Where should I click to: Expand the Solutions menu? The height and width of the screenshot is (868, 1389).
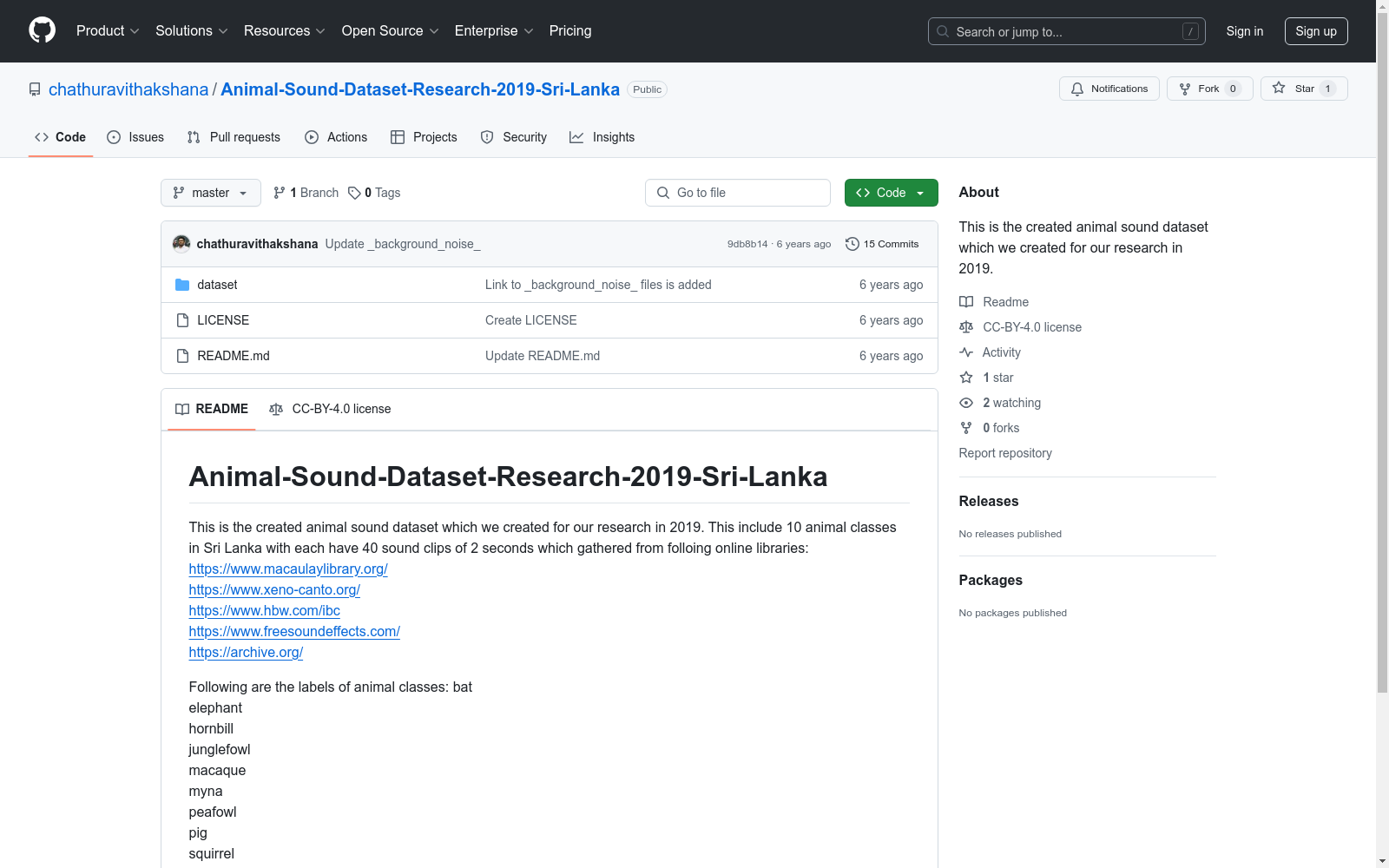coord(192,30)
